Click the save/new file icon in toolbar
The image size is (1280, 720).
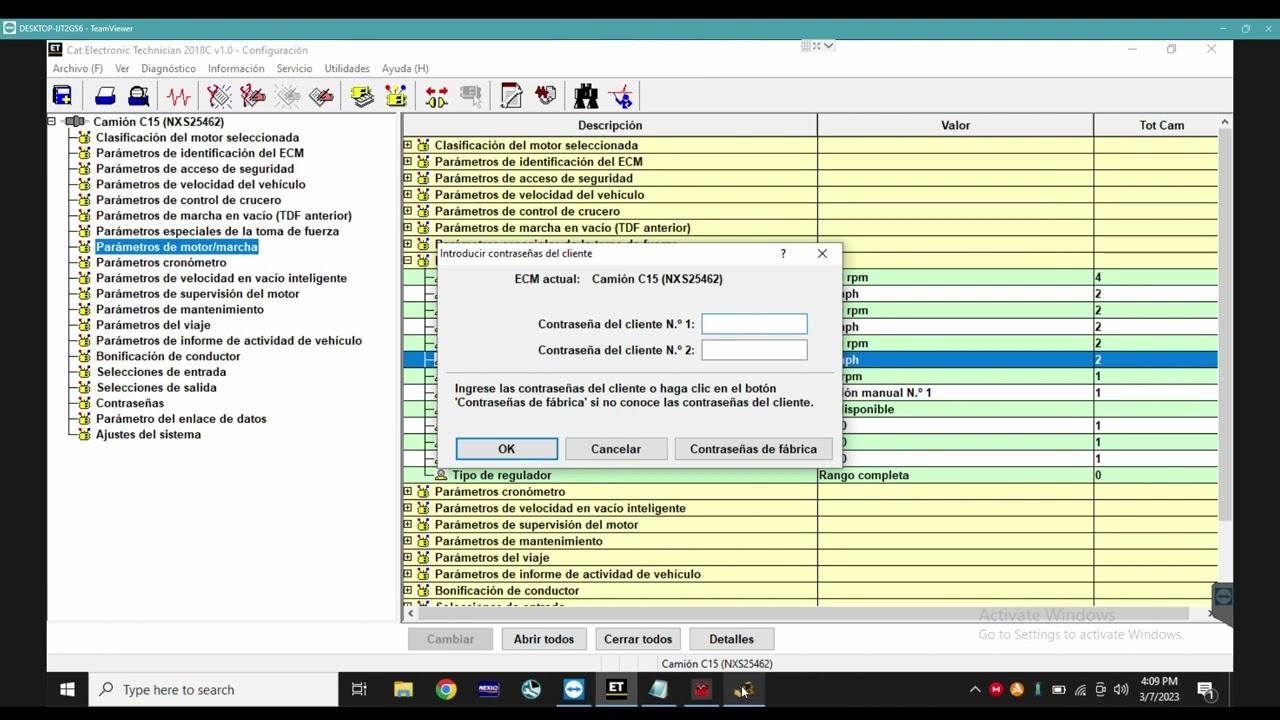62,96
